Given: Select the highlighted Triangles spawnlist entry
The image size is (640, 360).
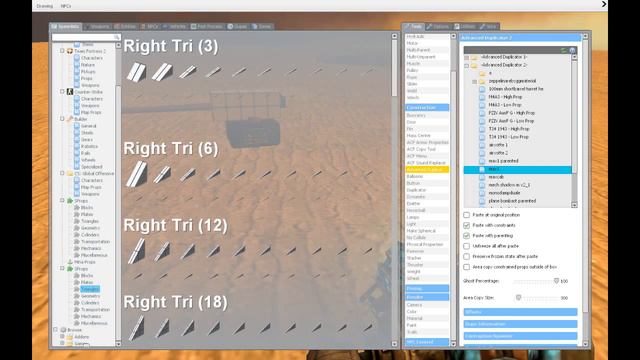Looking at the screenshot, I should 90,289.
